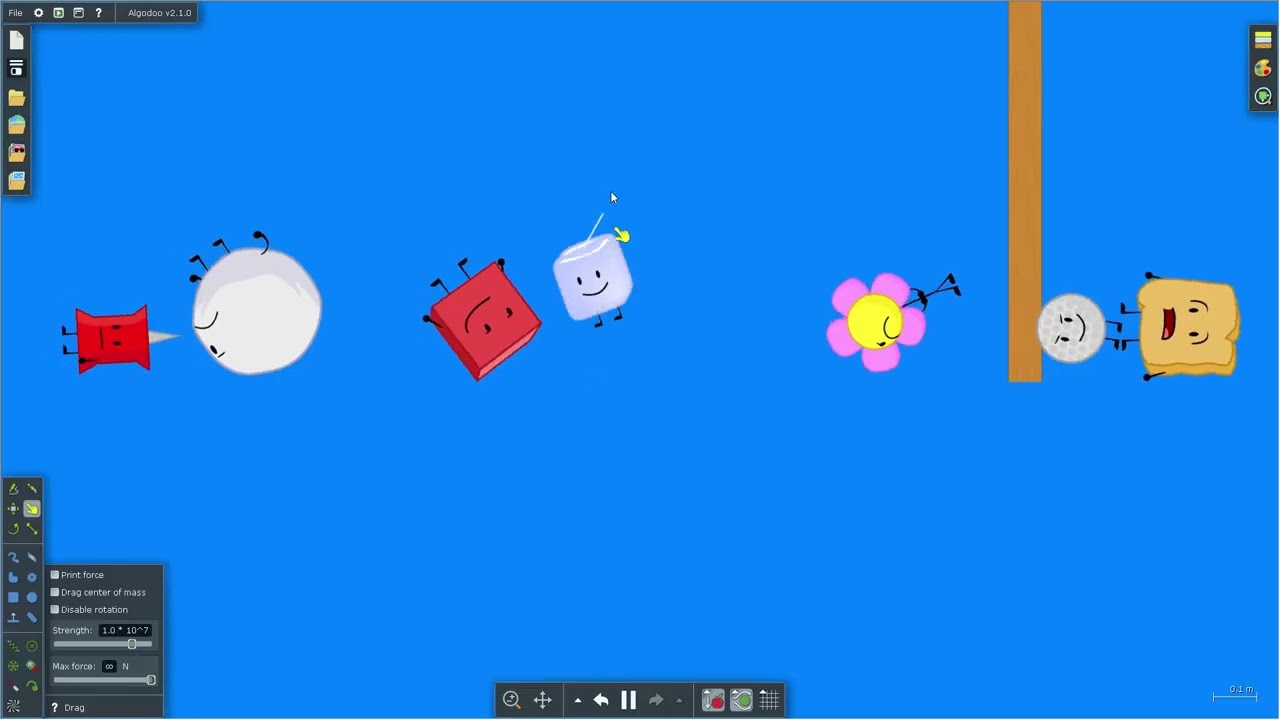This screenshot has width=1280, height=720.
Task: Select the Tracer tool
Action: tap(32, 686)
